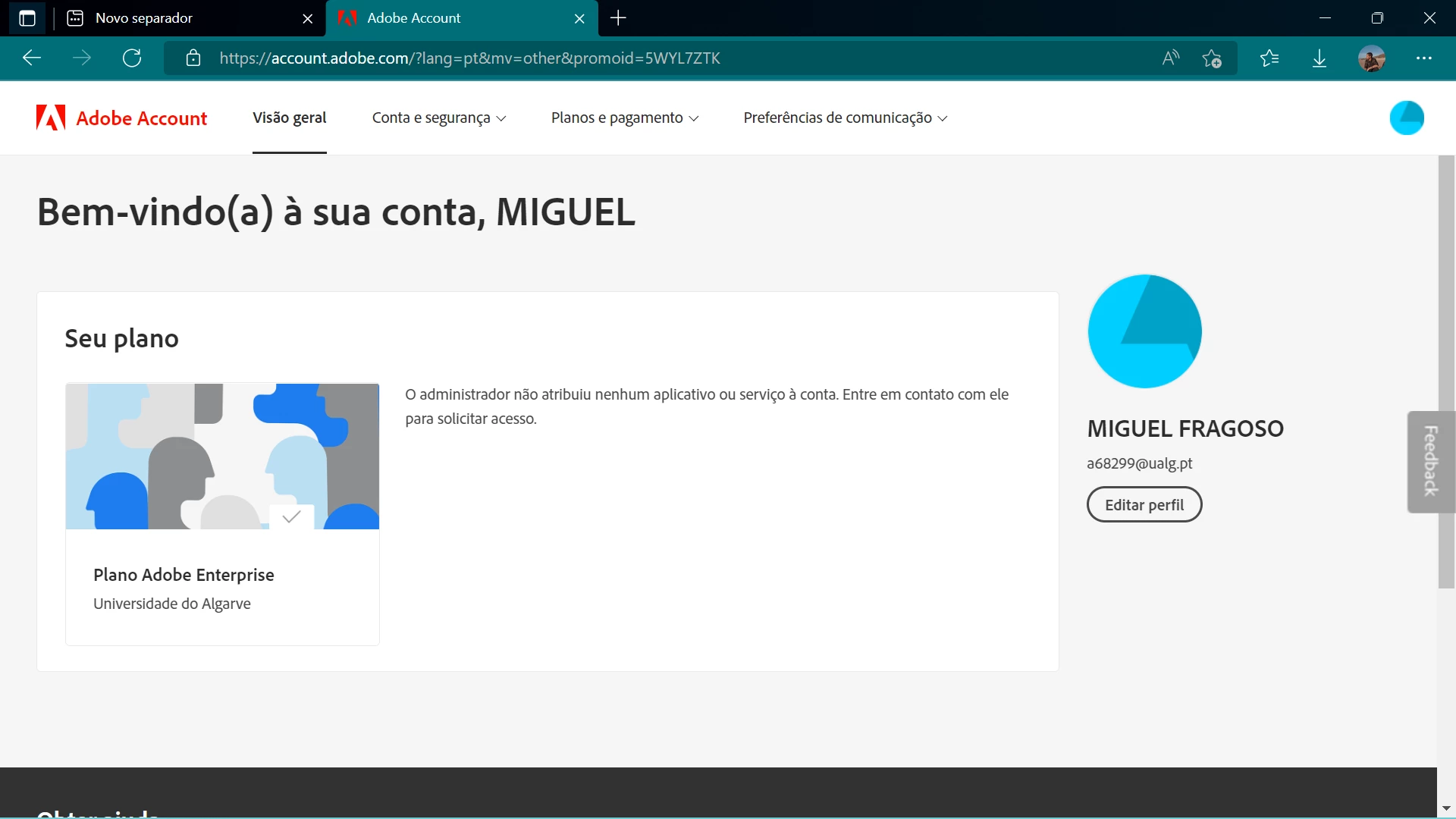Click Plano Adobe Enterprise card thumbnail

(222, 457)
